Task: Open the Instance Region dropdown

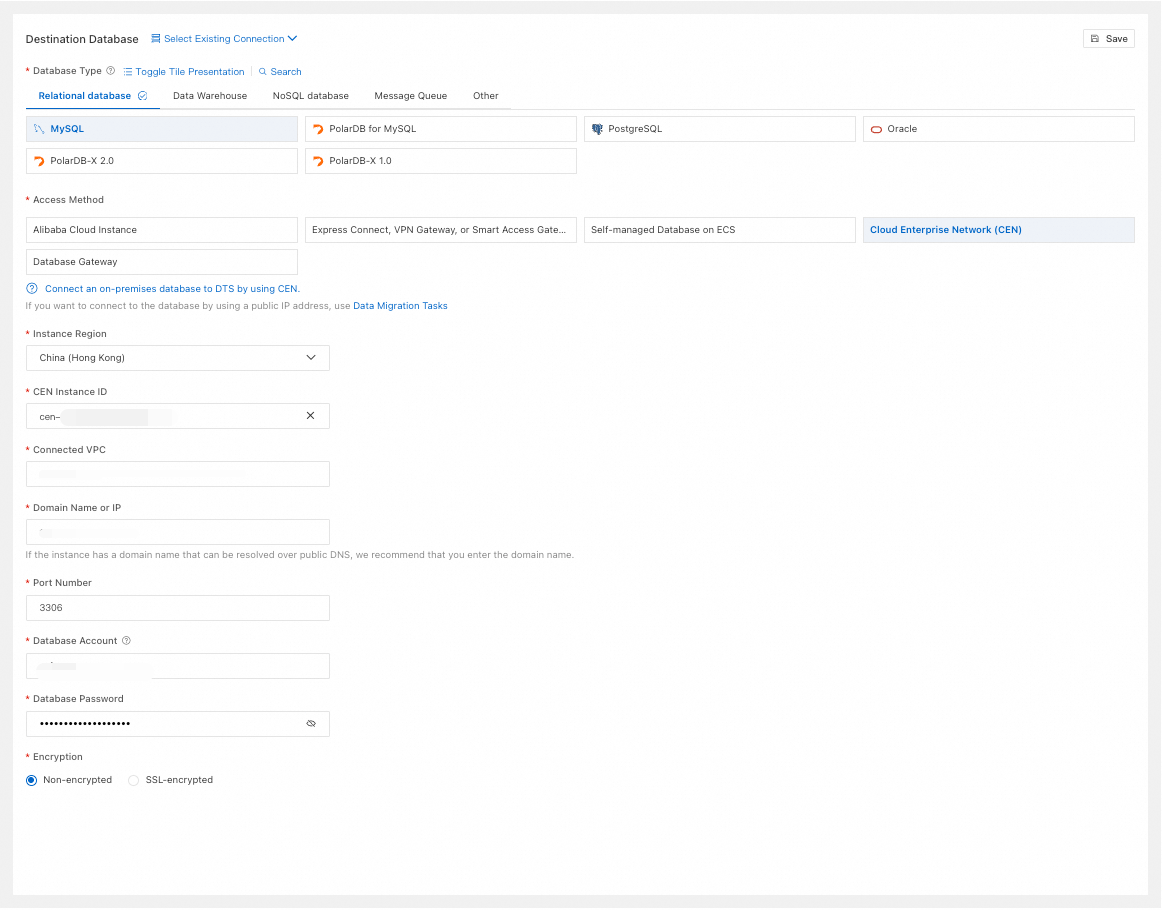Action: [177, 358]
